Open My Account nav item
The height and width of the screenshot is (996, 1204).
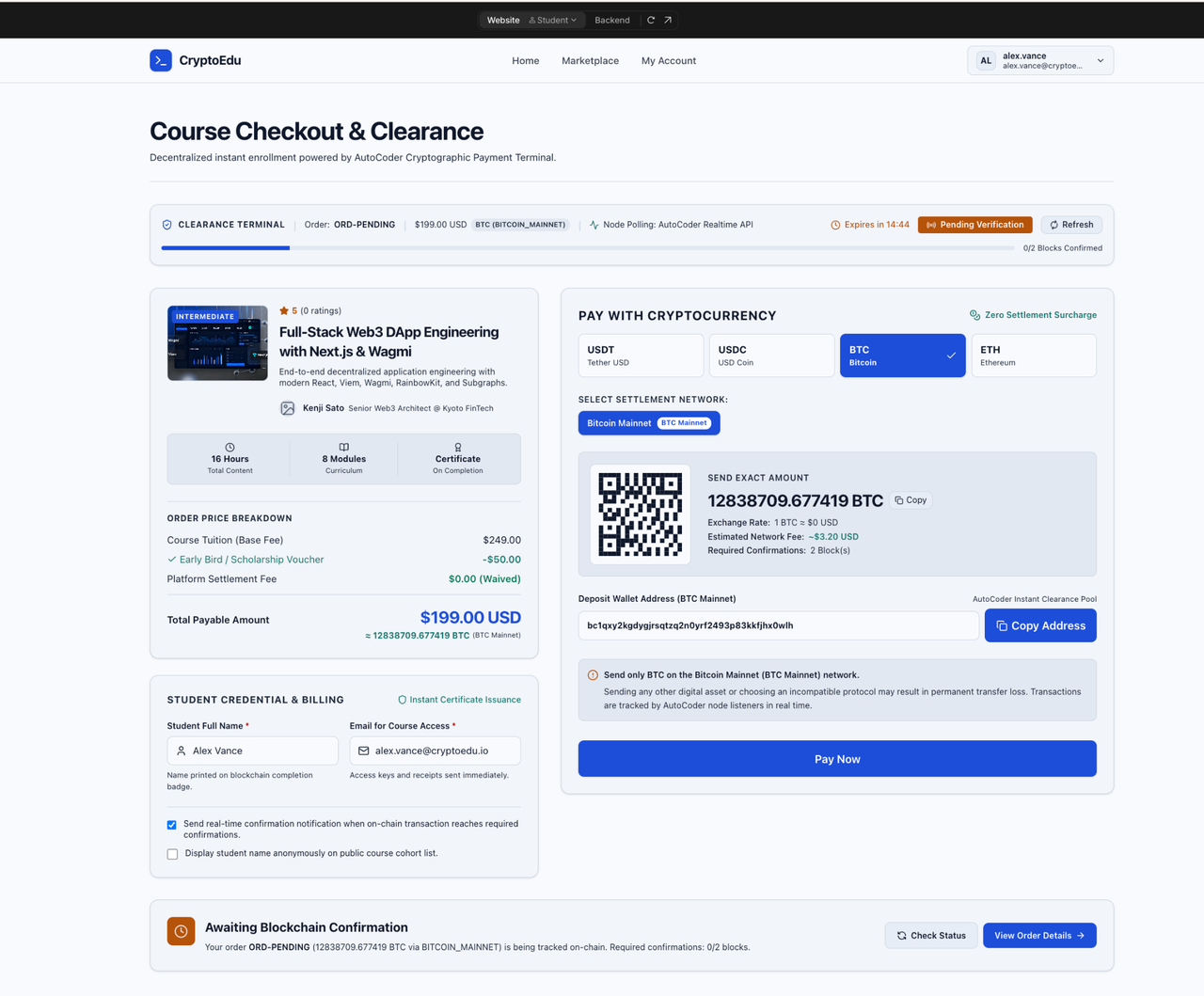tap(669, 60)
